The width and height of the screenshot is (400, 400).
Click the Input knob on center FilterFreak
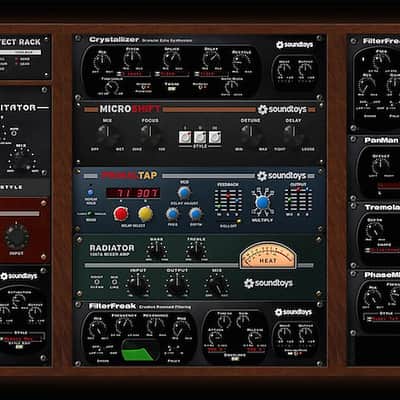(x=284, y=334)
